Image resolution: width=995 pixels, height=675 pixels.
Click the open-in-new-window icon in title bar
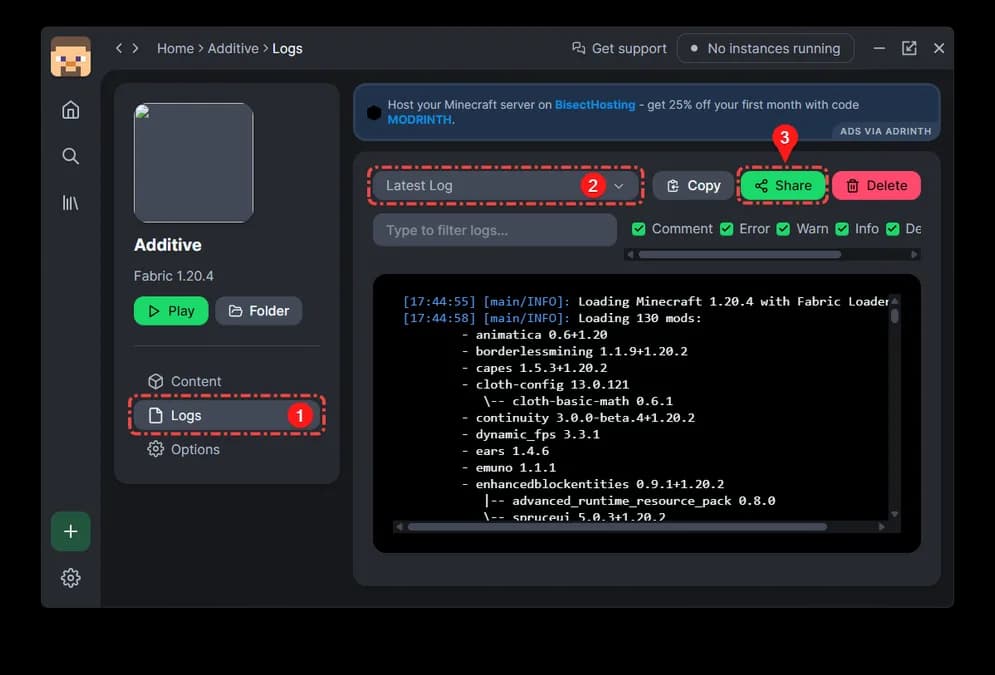[909, 48]
